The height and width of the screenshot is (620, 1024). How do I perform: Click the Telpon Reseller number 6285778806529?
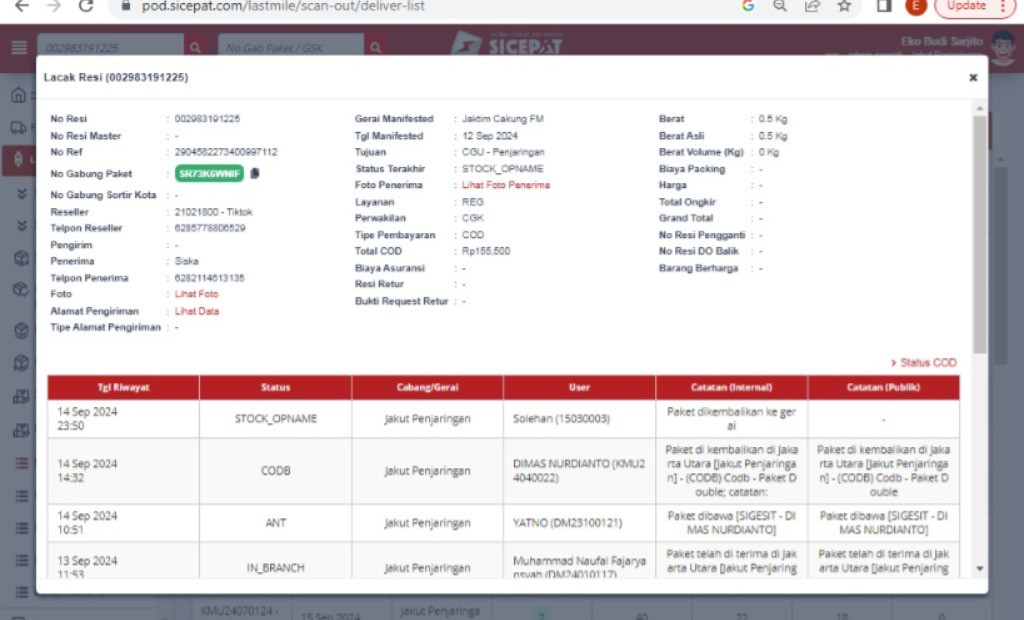[210, 228]
